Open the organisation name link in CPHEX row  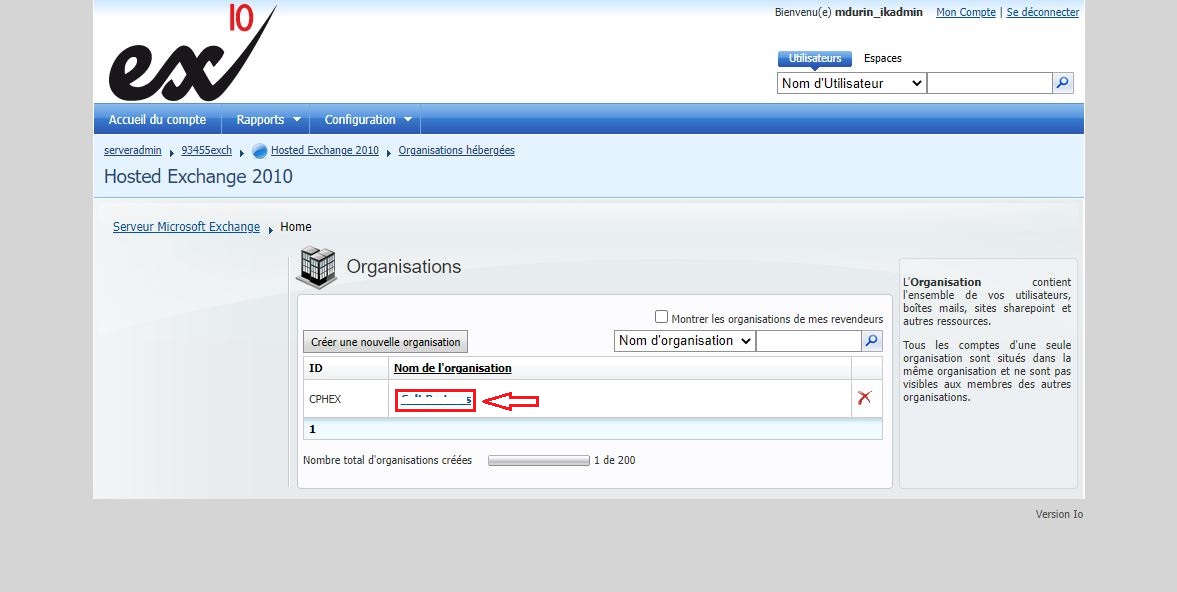tap(436, 399)
